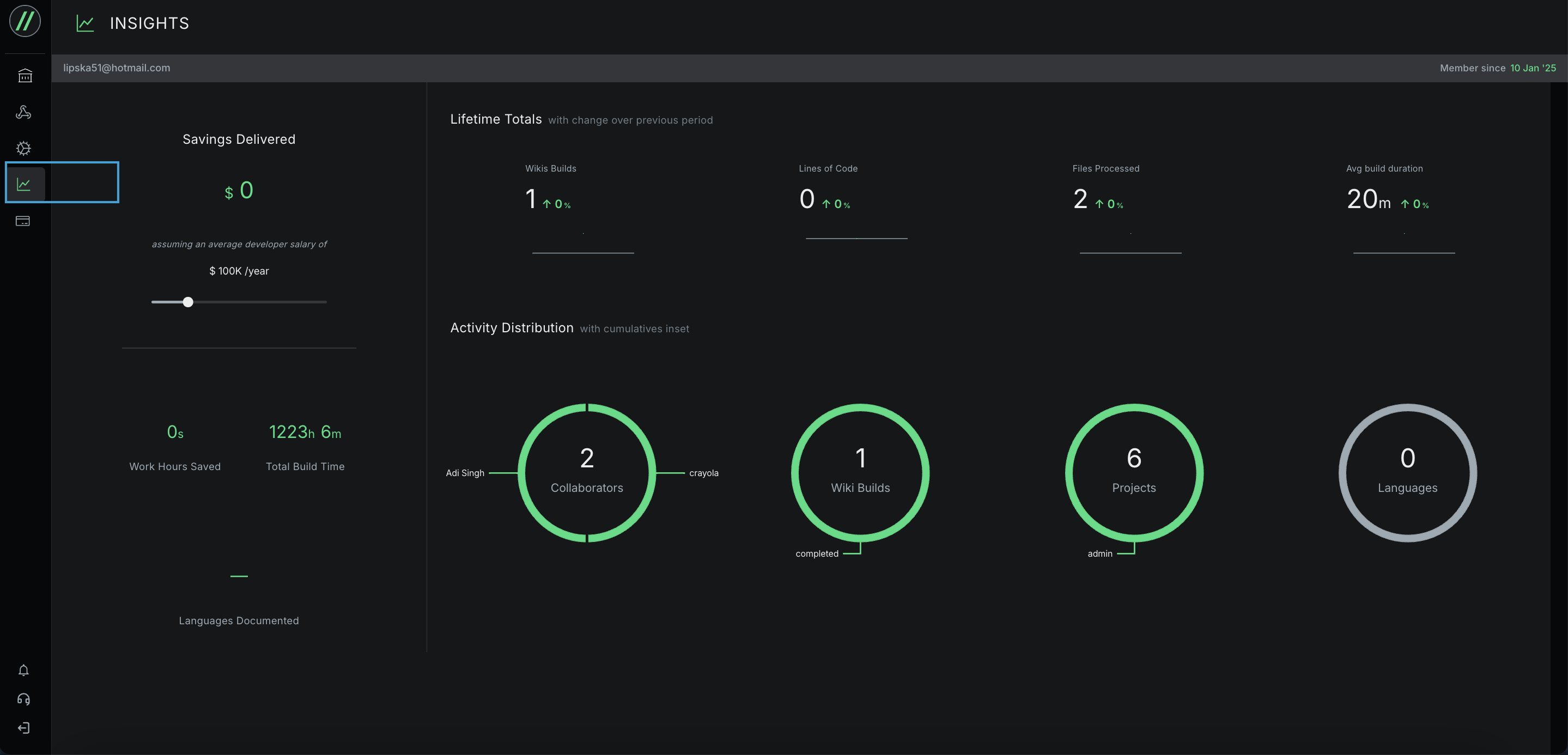The height and width of the screenshot is (755, 1568).
Task: Click the double-slash app logo
Action: click(x=25, y=21)
